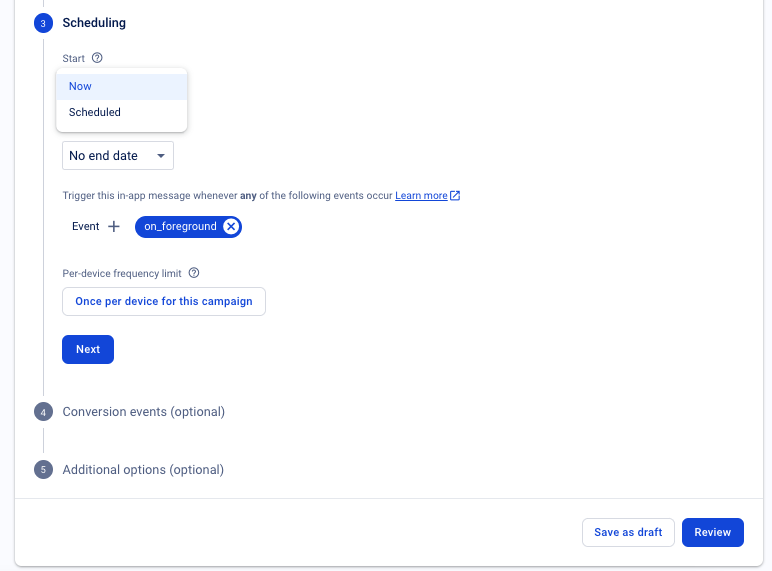
Task: Save the campaign as draft
Action: (628, 532)
